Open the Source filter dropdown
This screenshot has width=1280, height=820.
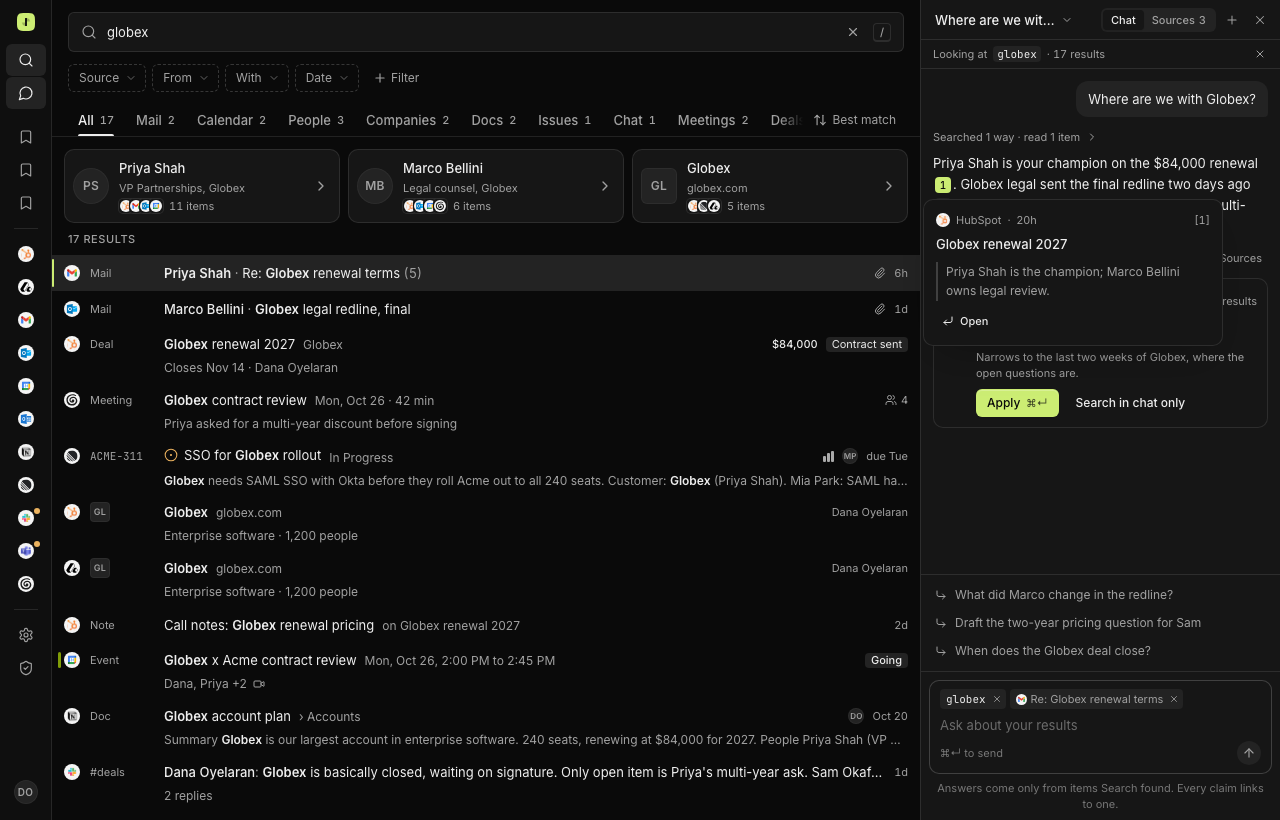[x=107, y=78]
